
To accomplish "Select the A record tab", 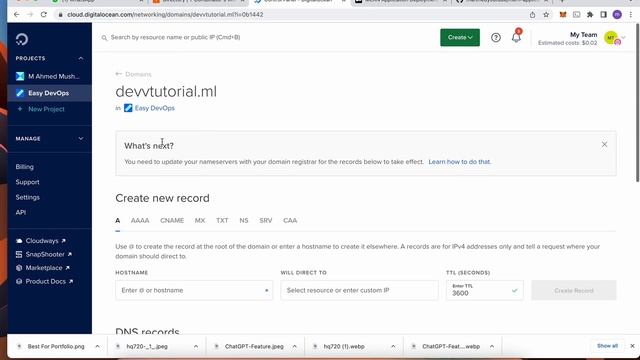I will (118, 220).
